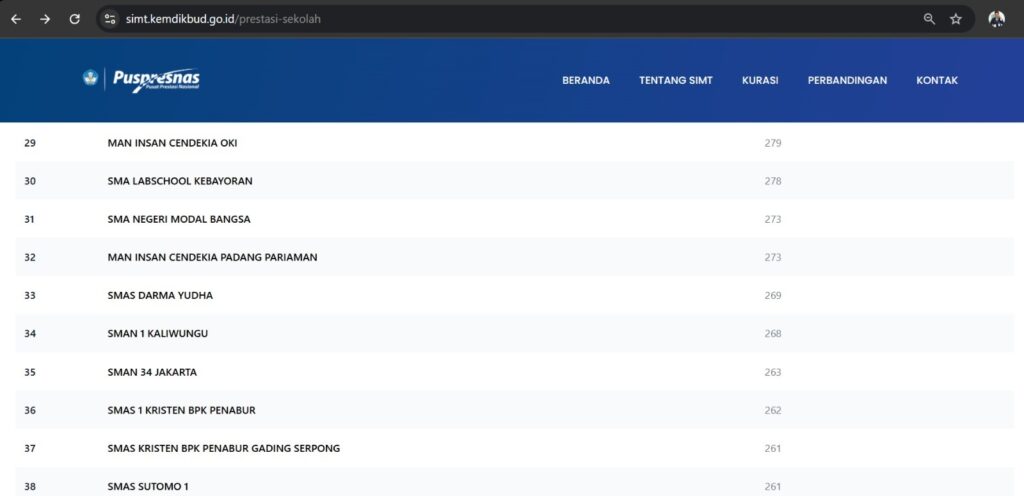
Task: Select MAN INSAN CENDEKIA OKI row
Action: (x=172, y=143)
